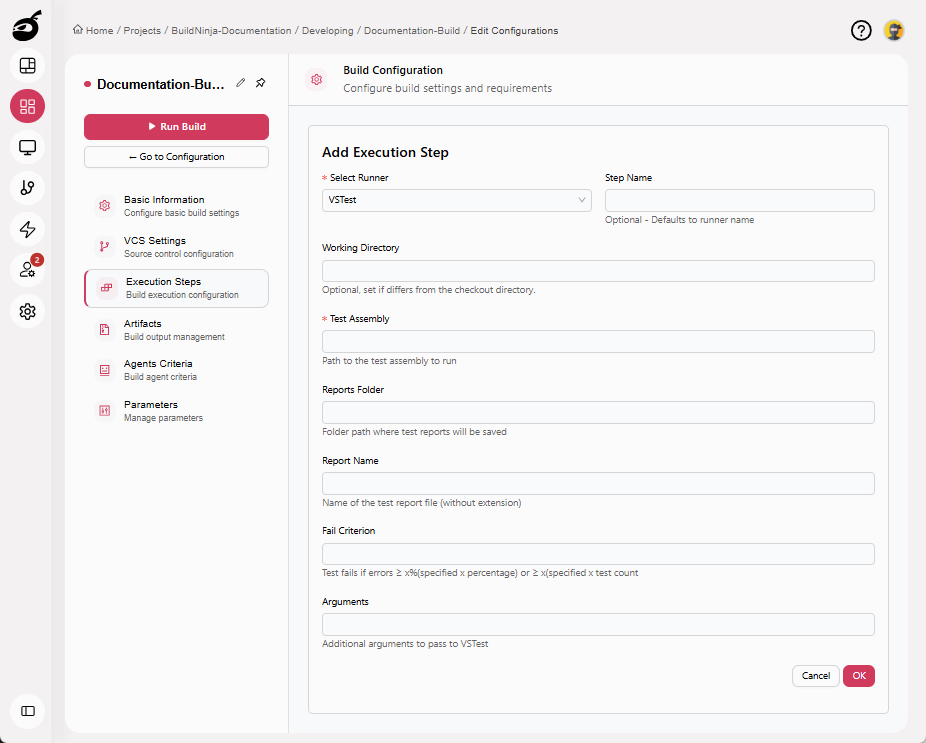Click OK to save the execution step
The height and width of the screenshot is (743, 926).
(x=858, y=676)
